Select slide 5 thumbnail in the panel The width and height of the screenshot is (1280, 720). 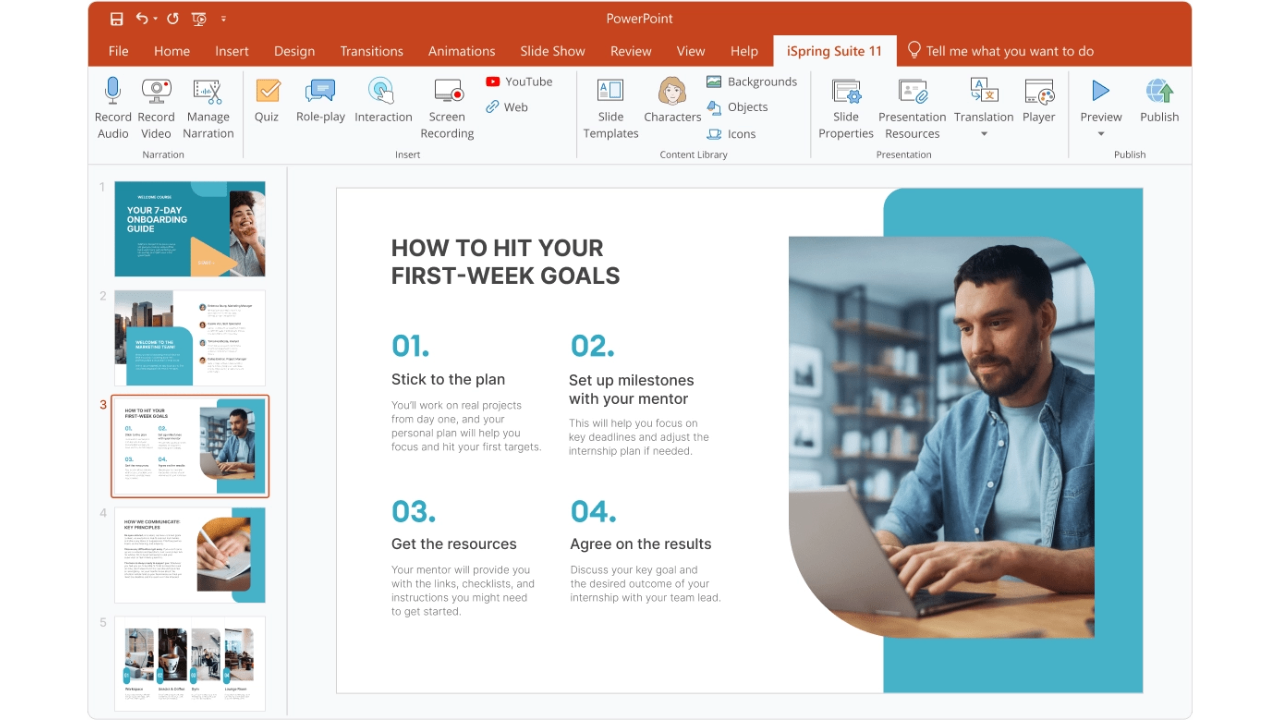coord(189,663)
